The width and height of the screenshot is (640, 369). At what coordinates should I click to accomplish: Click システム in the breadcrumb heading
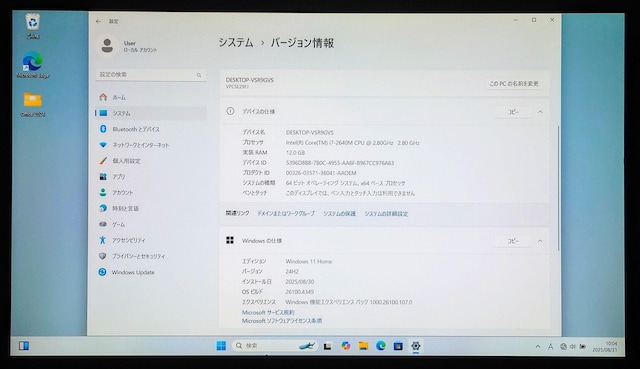click(x=236, y=43)
